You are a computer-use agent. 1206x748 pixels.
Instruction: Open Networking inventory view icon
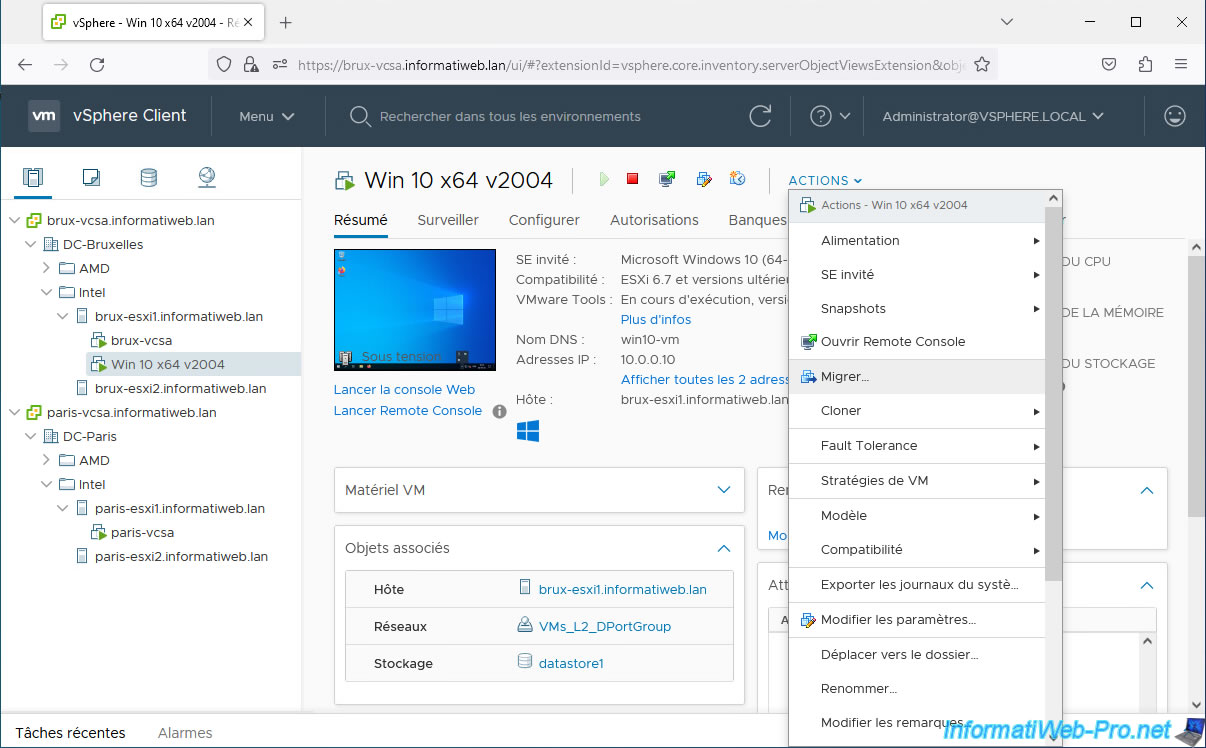click(207, 178)
